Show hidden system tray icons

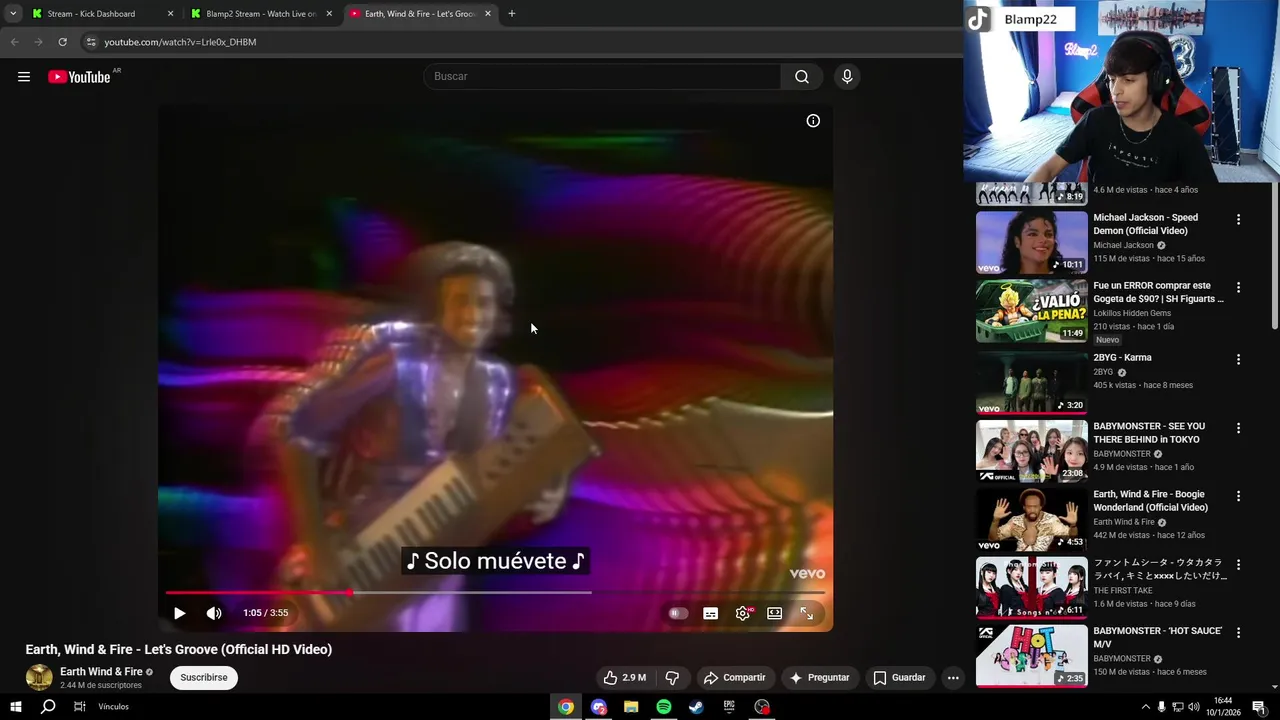pyautogui.click(x=1145, y=707)
